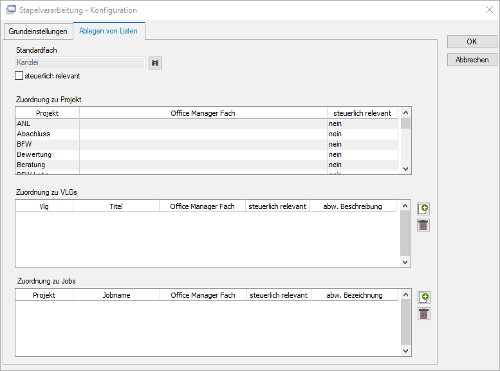Click nein value in BFW row
This screenshot has height=371, width=500.
(x=335, y=144)
